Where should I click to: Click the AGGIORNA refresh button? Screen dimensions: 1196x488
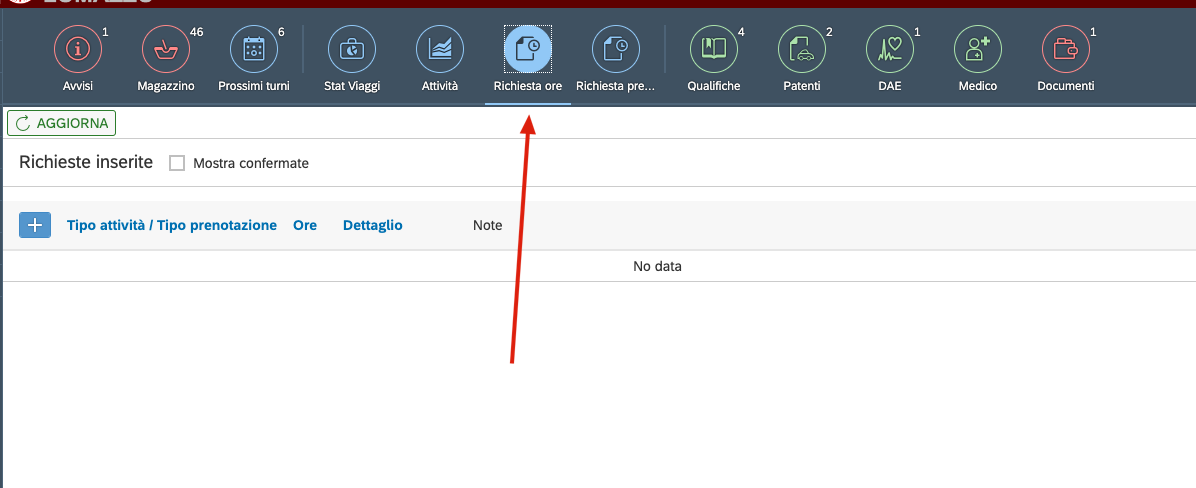pos(62,123)
